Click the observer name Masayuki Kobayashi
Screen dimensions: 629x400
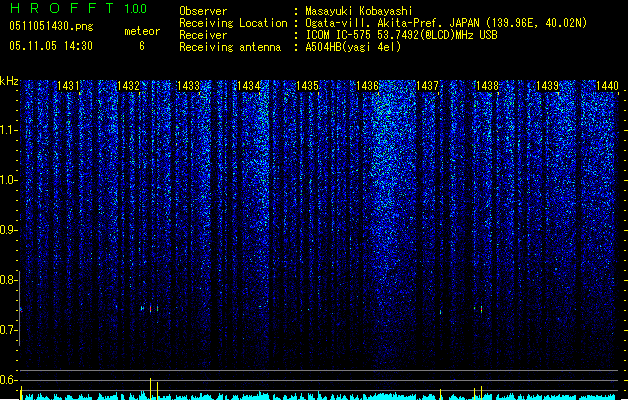[359, 11]
